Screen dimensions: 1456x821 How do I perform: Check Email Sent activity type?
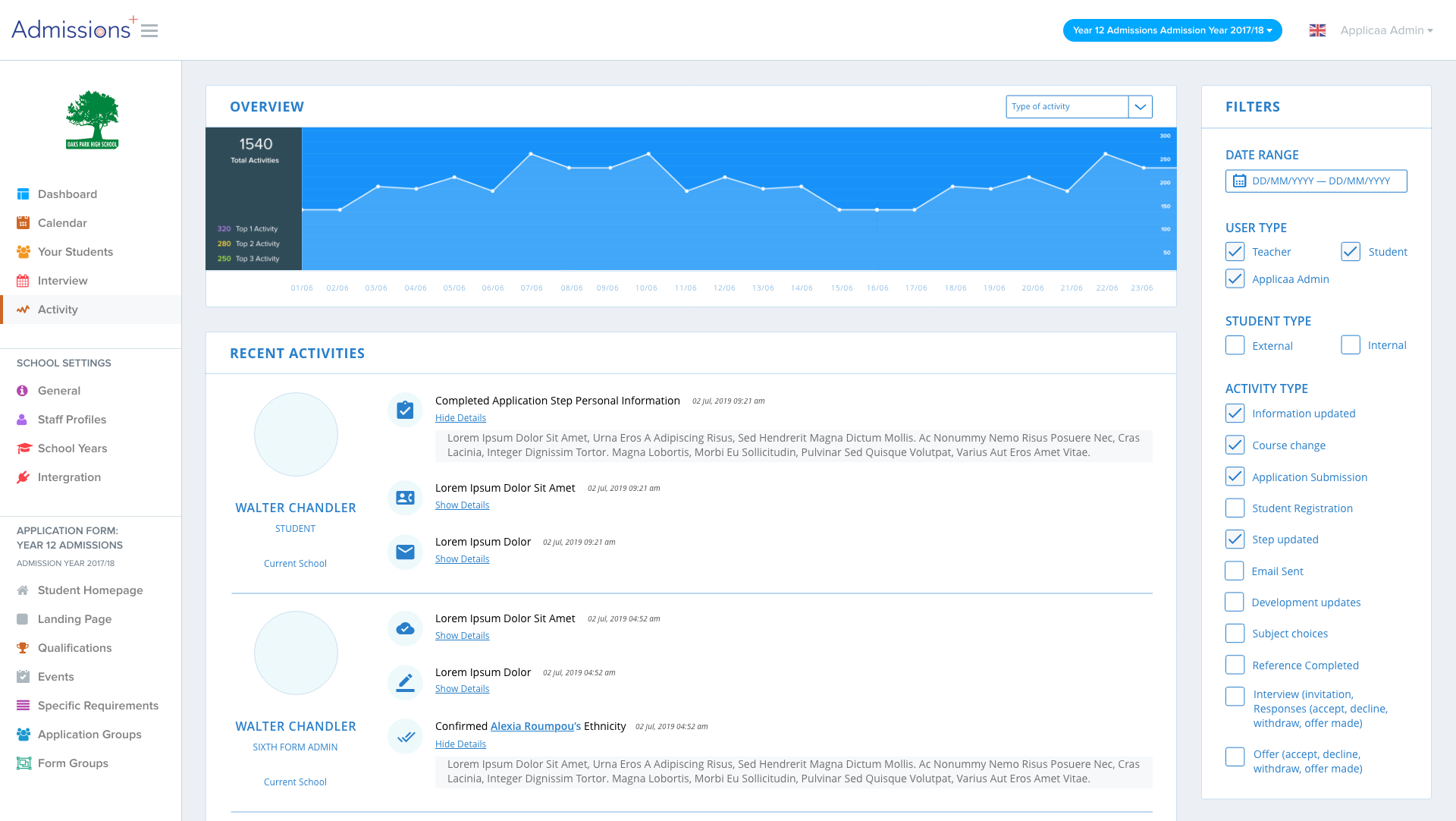click(1235, 571)
